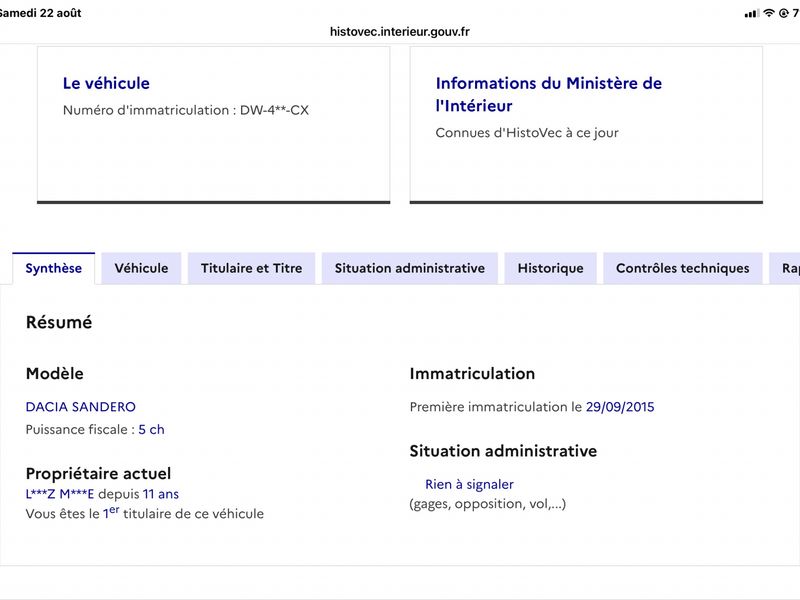Click the histovec.interieur.gouv.fr address bar
This screenshot has height=600, width=800.
point(399,32)
